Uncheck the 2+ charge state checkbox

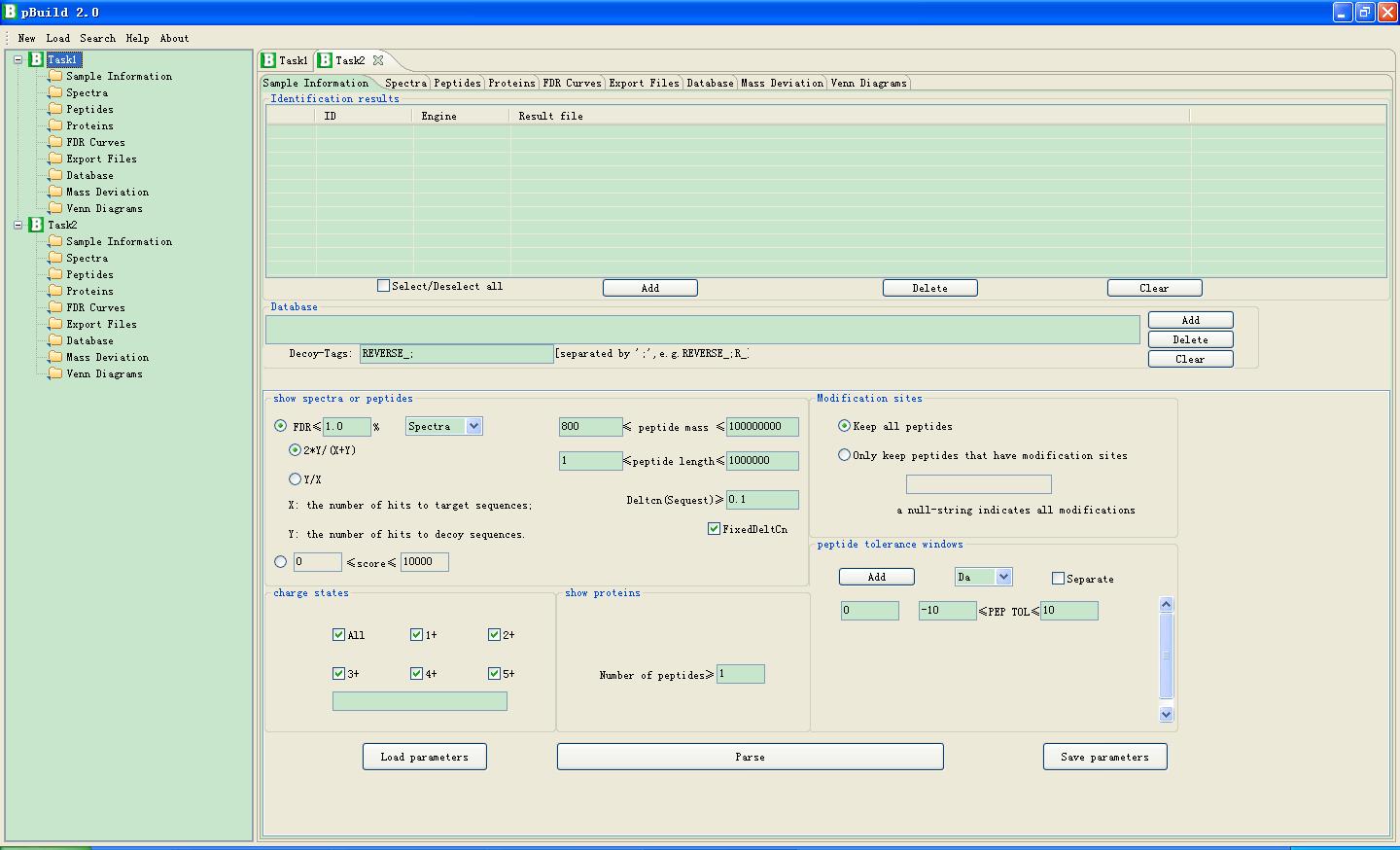pyautogui.click(x=494, y=635)
